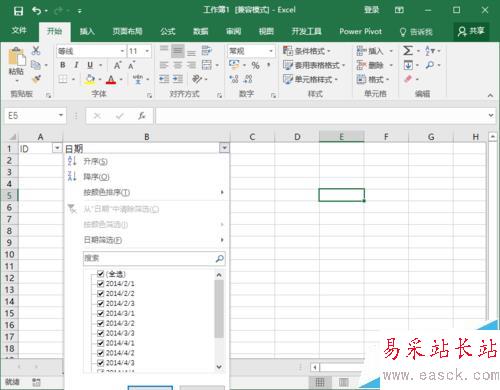Toggle Bold formatting

pyautogui.click(x=63, y=65)
